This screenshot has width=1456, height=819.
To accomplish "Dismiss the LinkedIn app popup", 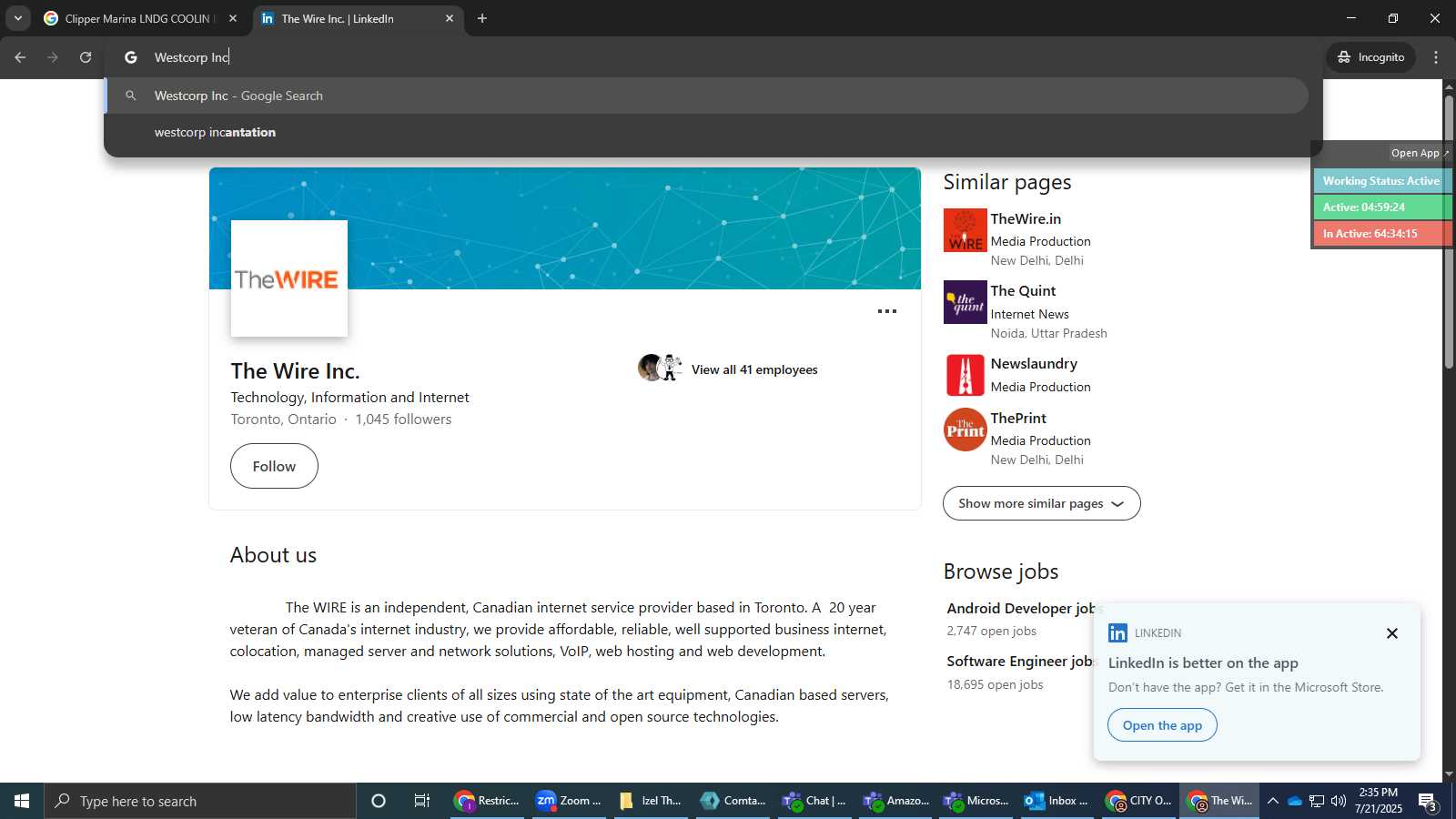I will tap(1392, 633).
